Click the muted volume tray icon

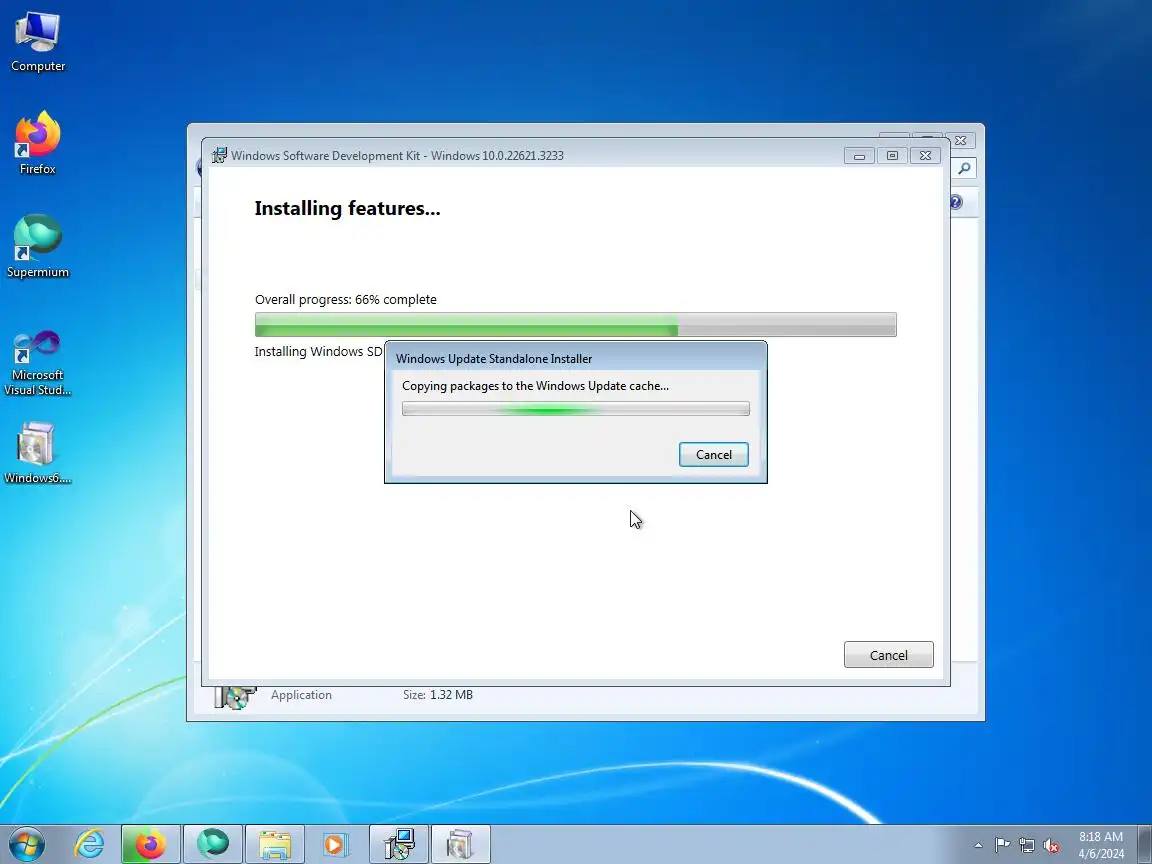[x=1051, y=845]
